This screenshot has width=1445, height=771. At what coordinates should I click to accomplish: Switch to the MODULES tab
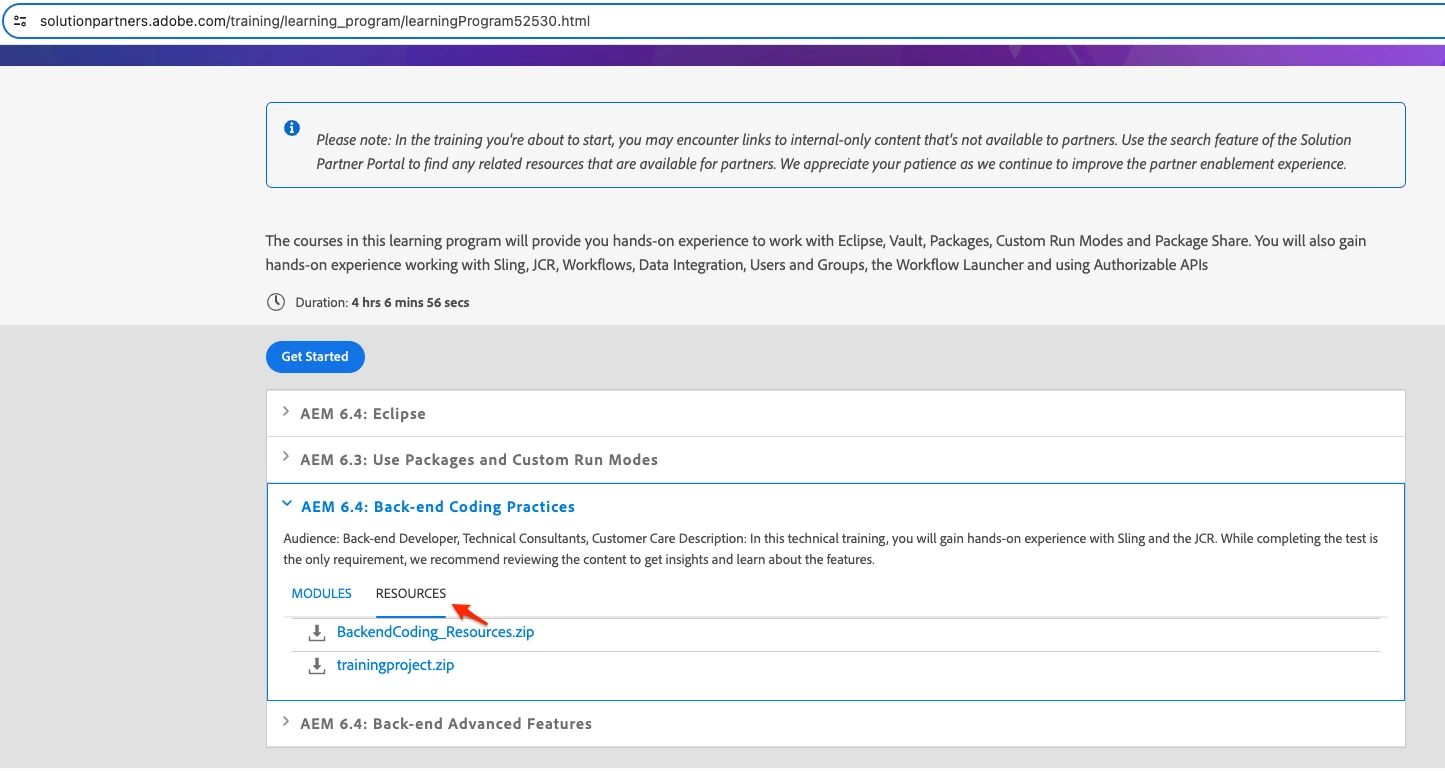pos(322,593)
